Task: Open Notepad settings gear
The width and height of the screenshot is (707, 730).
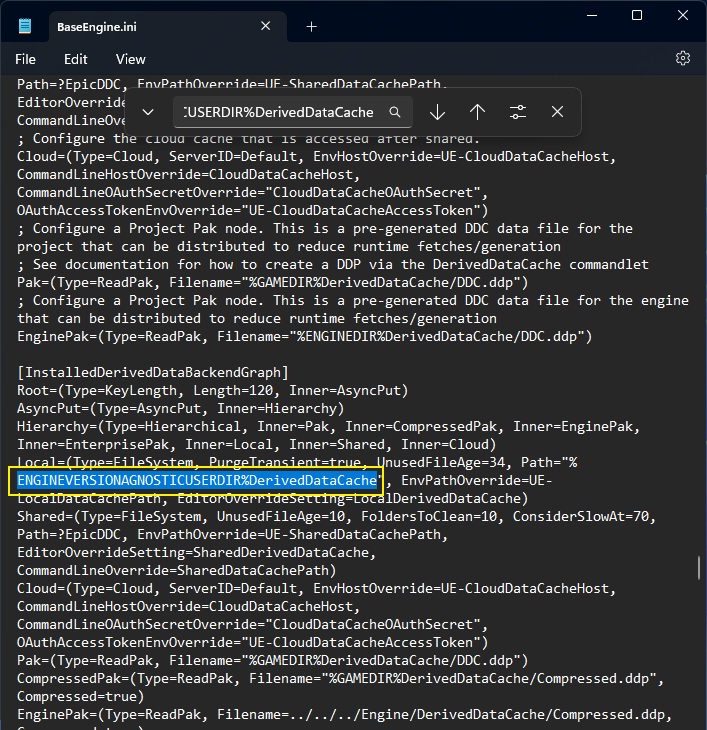Action: [x=683, y=59]
